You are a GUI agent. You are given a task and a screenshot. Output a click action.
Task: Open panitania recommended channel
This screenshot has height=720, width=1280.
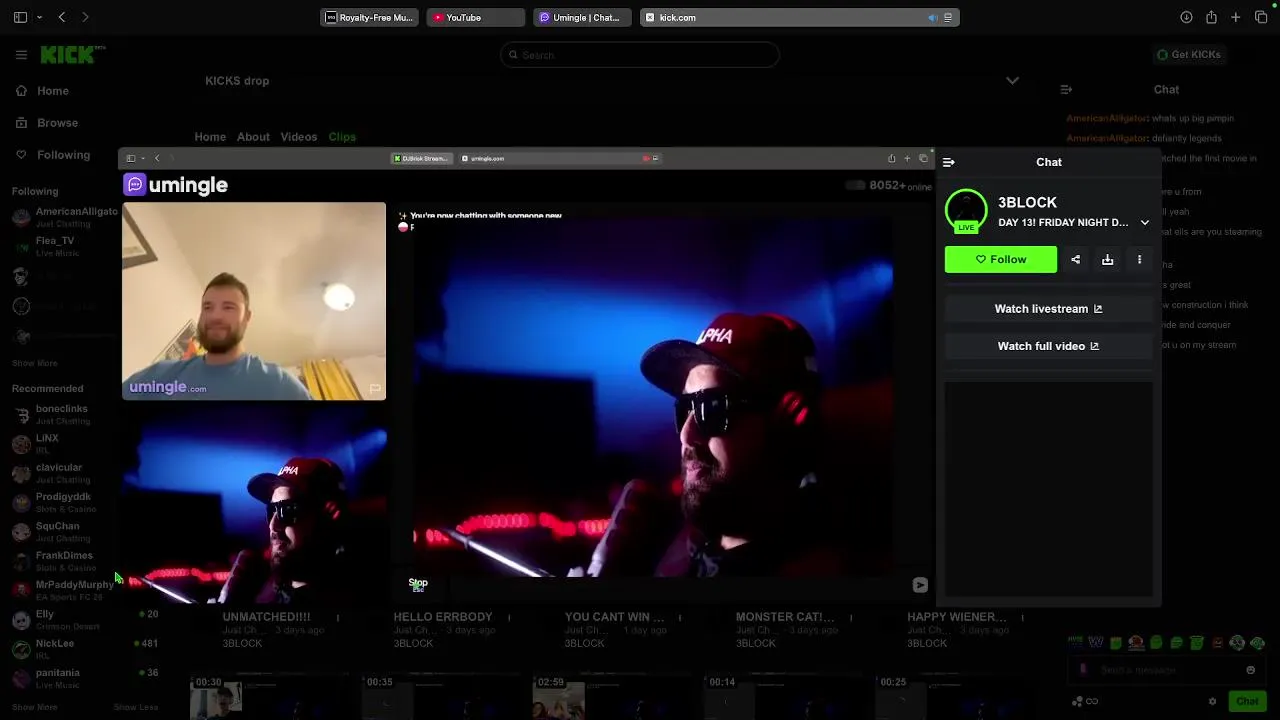[85, 678]
